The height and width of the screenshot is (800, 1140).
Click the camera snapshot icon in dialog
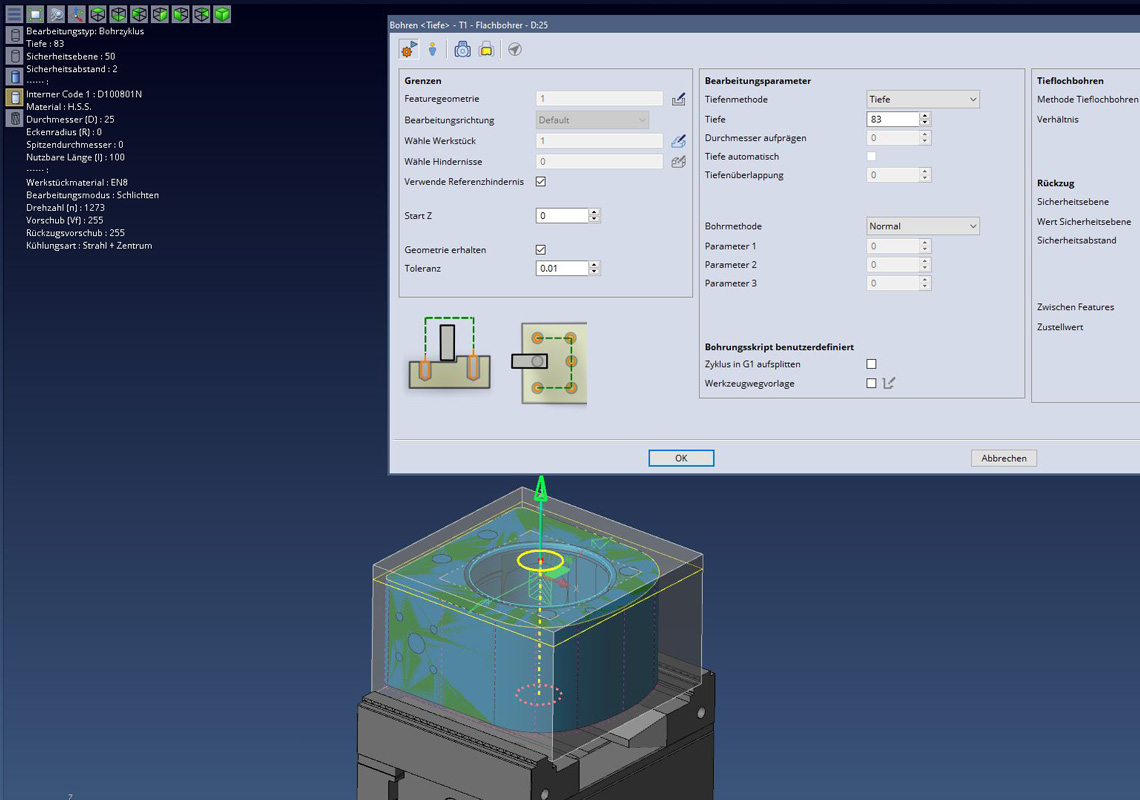[462, 49]
